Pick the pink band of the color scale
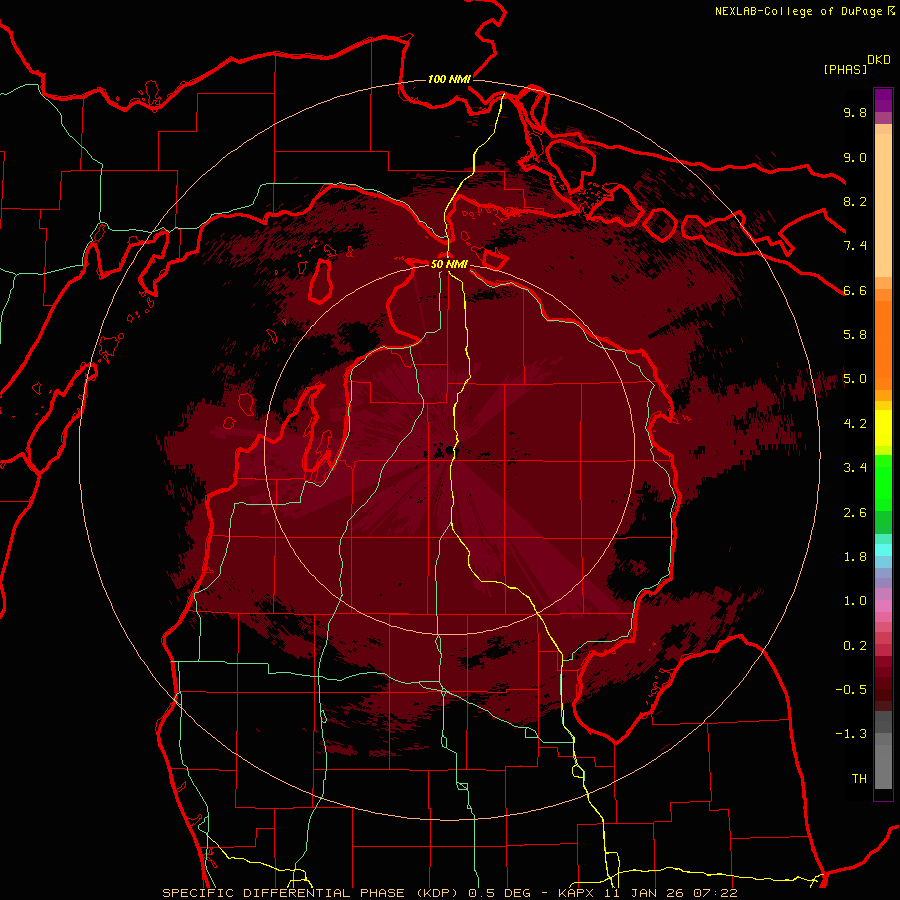This screenshot has height=900, width=900. [883, 606]
